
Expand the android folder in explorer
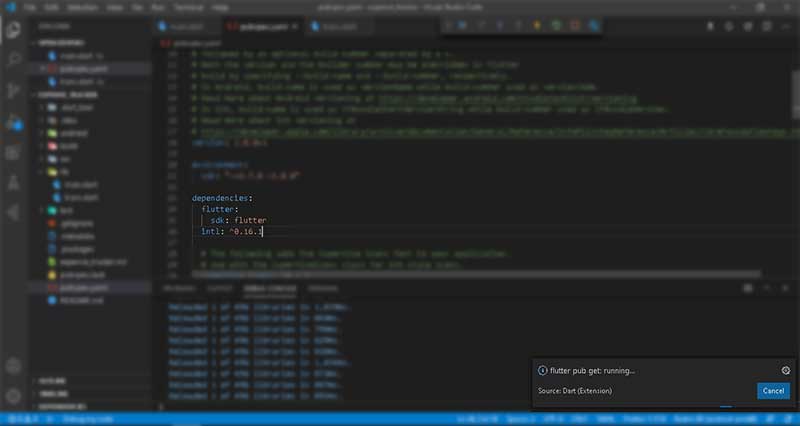(x=68, y=132)
